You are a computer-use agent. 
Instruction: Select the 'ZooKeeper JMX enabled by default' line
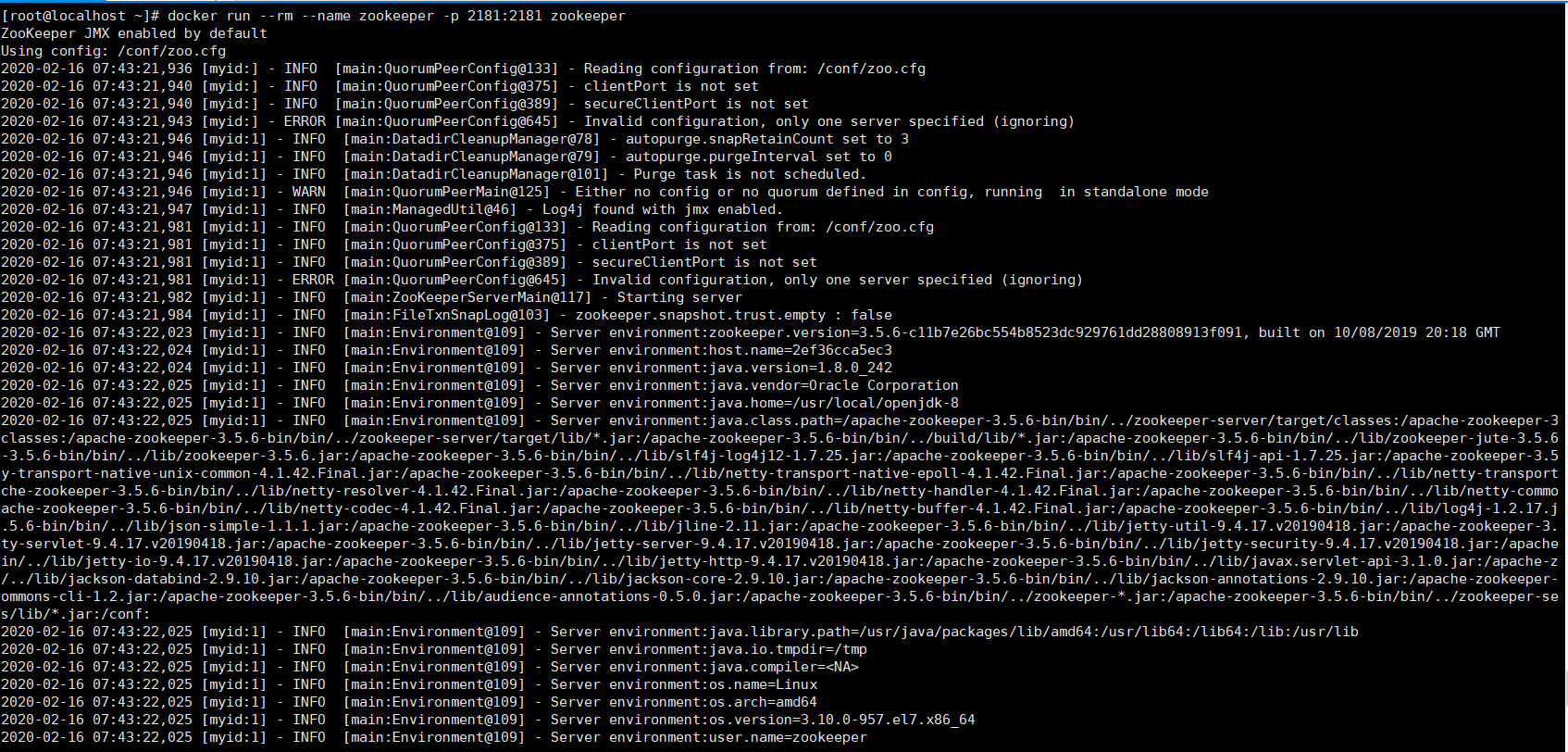(134, 33)
